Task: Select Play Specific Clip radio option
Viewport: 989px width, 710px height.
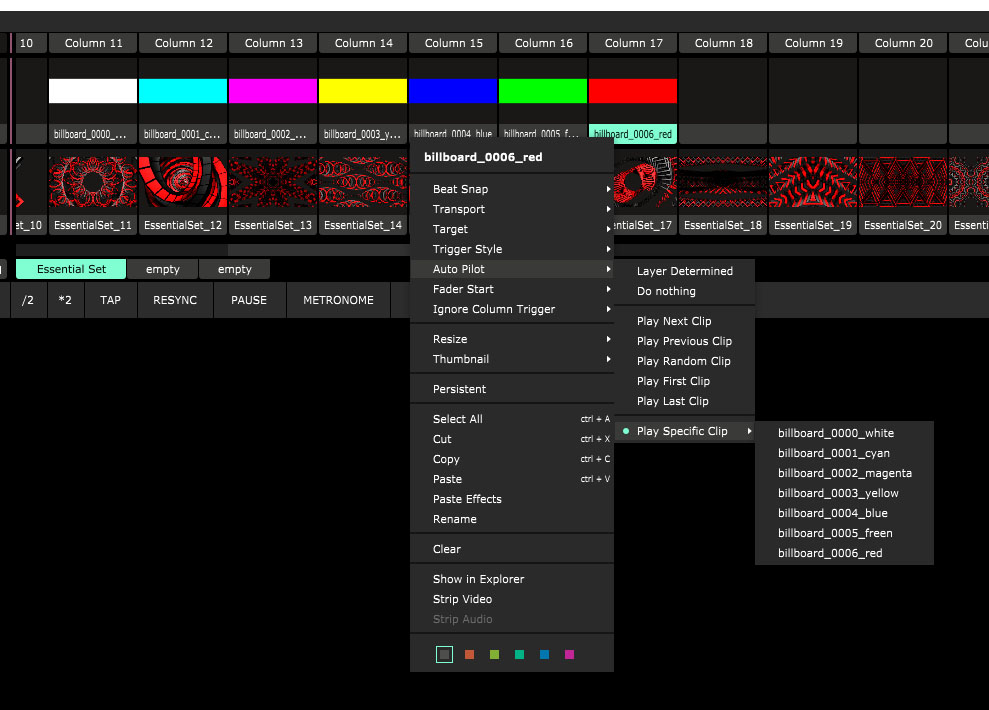Action: (x=682, y=431)
